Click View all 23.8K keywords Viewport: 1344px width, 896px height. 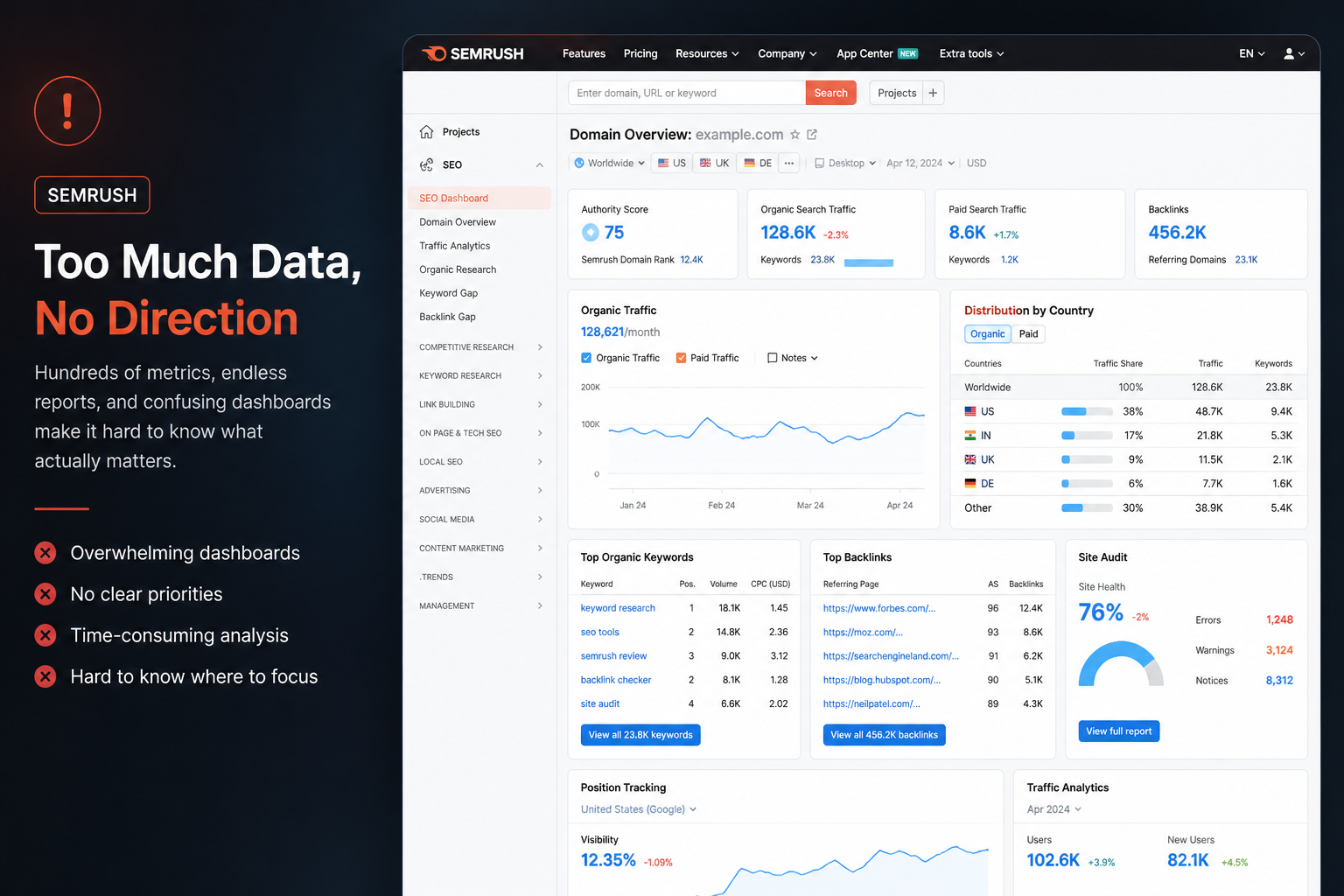pos(640,735)
